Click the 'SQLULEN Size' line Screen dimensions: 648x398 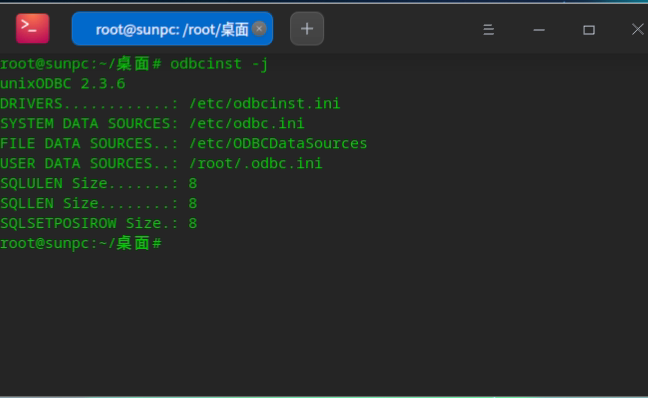[99, 183]
